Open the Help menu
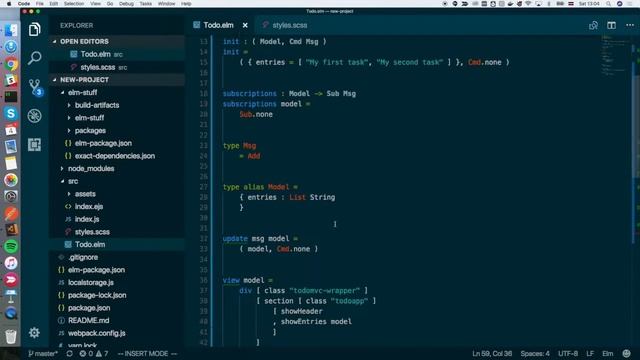640x360 pixels. [186, 4]
